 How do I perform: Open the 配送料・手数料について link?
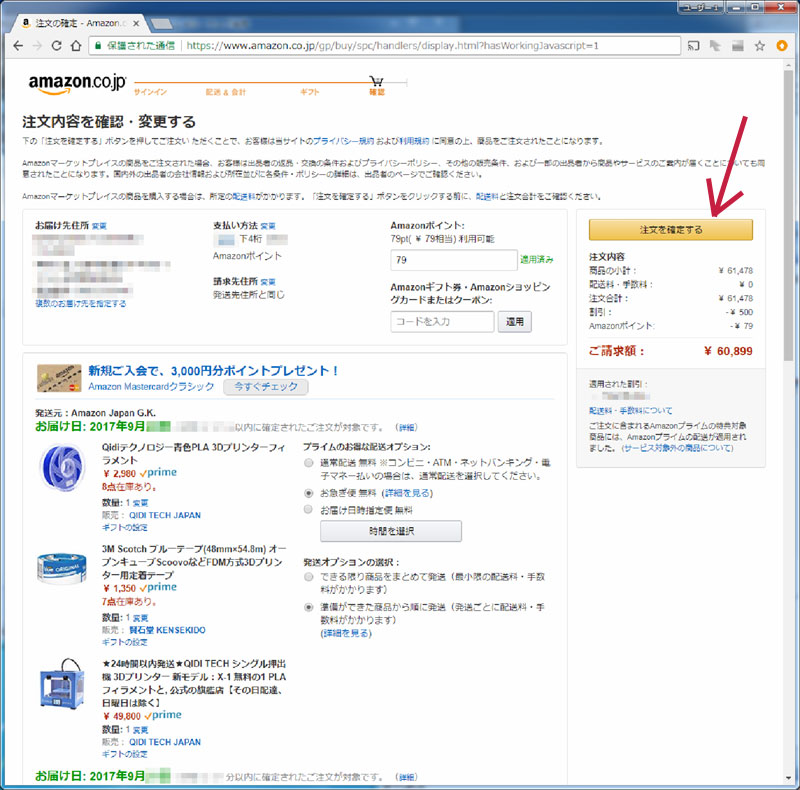click(631, 411)
